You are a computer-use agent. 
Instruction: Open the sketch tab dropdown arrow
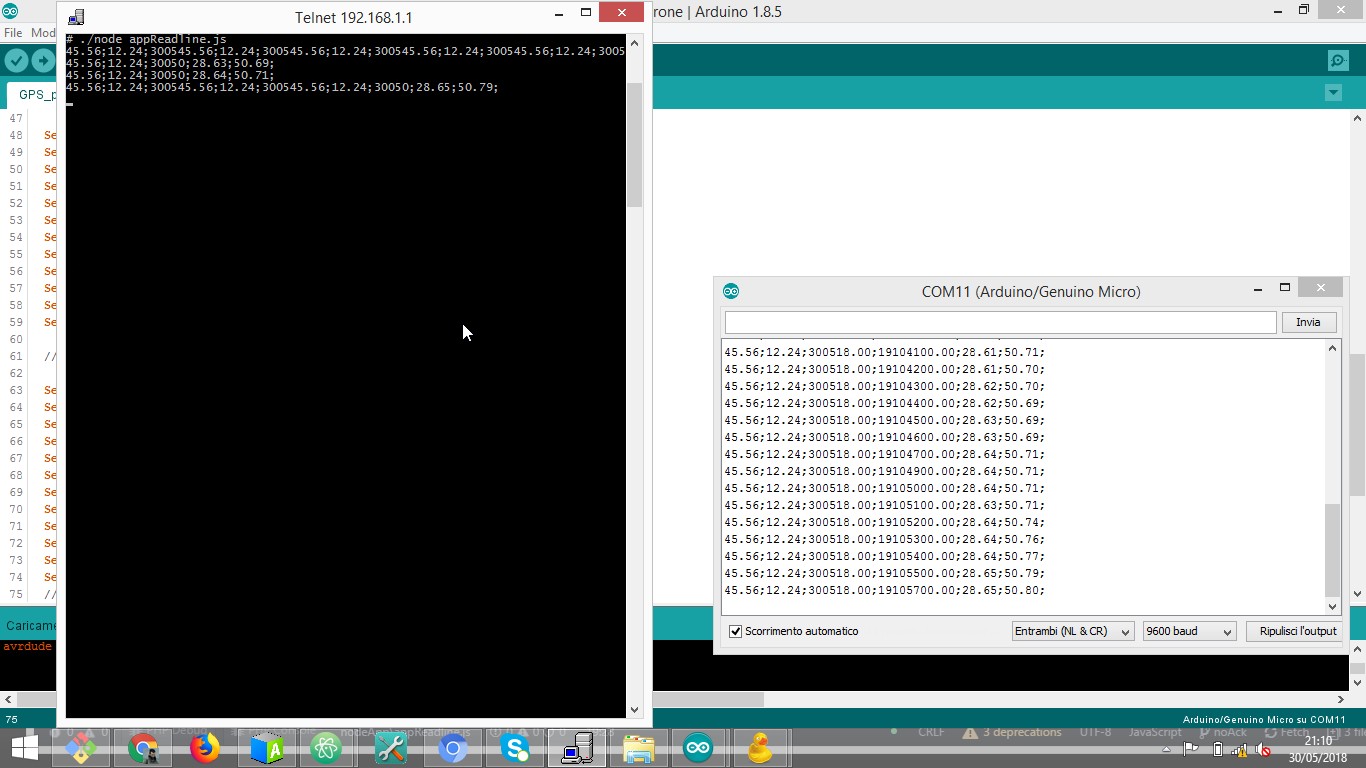(1333, 93)
